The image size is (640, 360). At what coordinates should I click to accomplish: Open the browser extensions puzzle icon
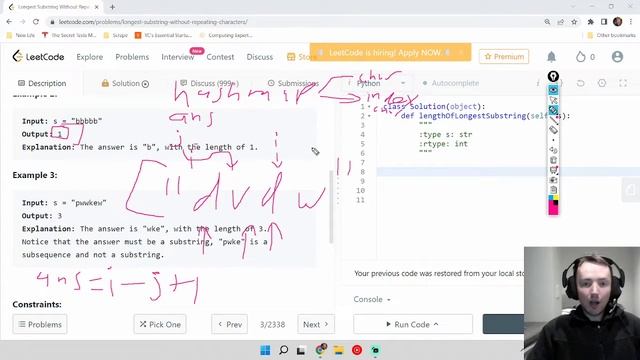(x=590, y=22)
